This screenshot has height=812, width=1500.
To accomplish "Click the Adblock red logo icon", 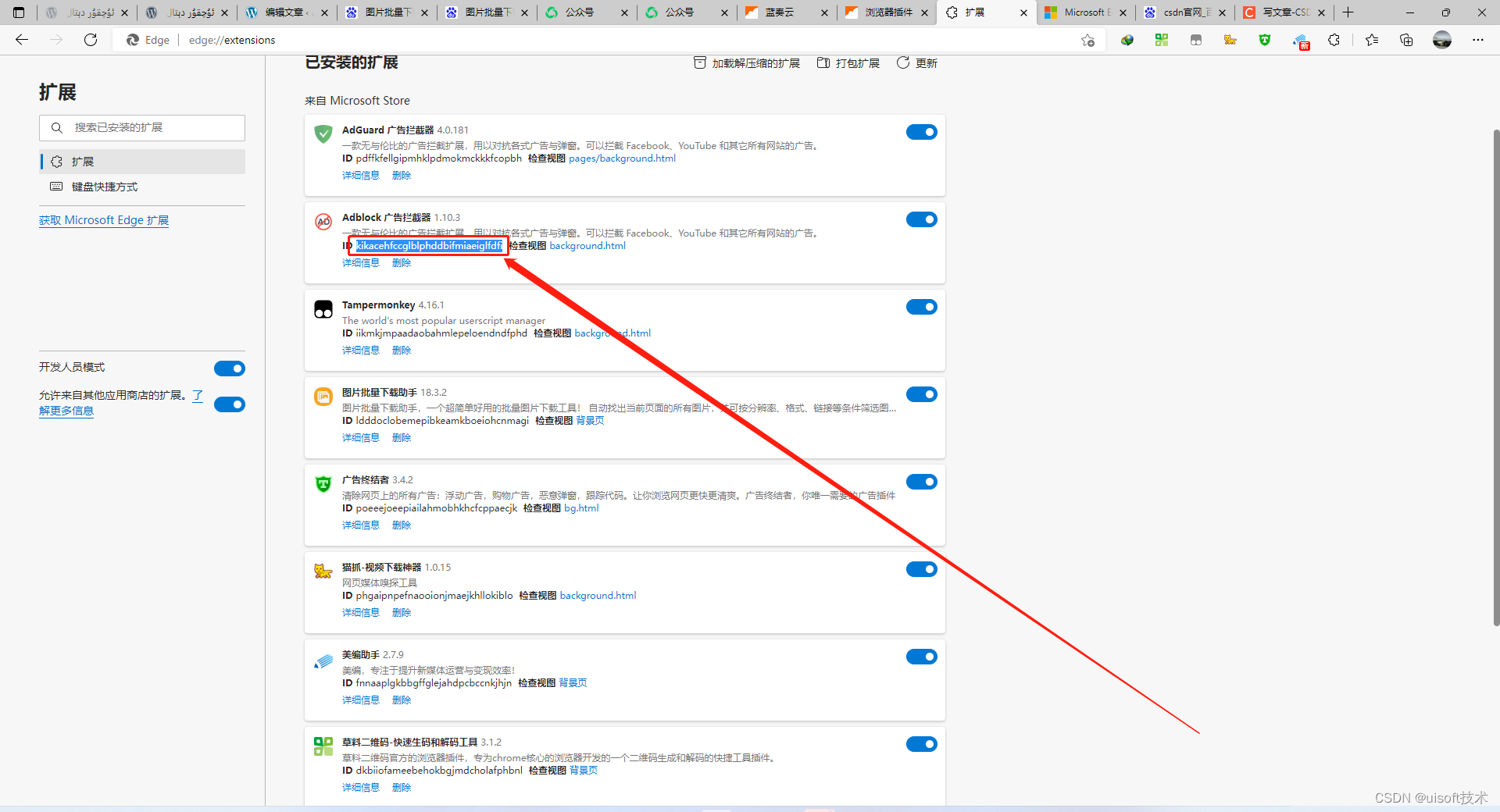I will pos(323,222).
